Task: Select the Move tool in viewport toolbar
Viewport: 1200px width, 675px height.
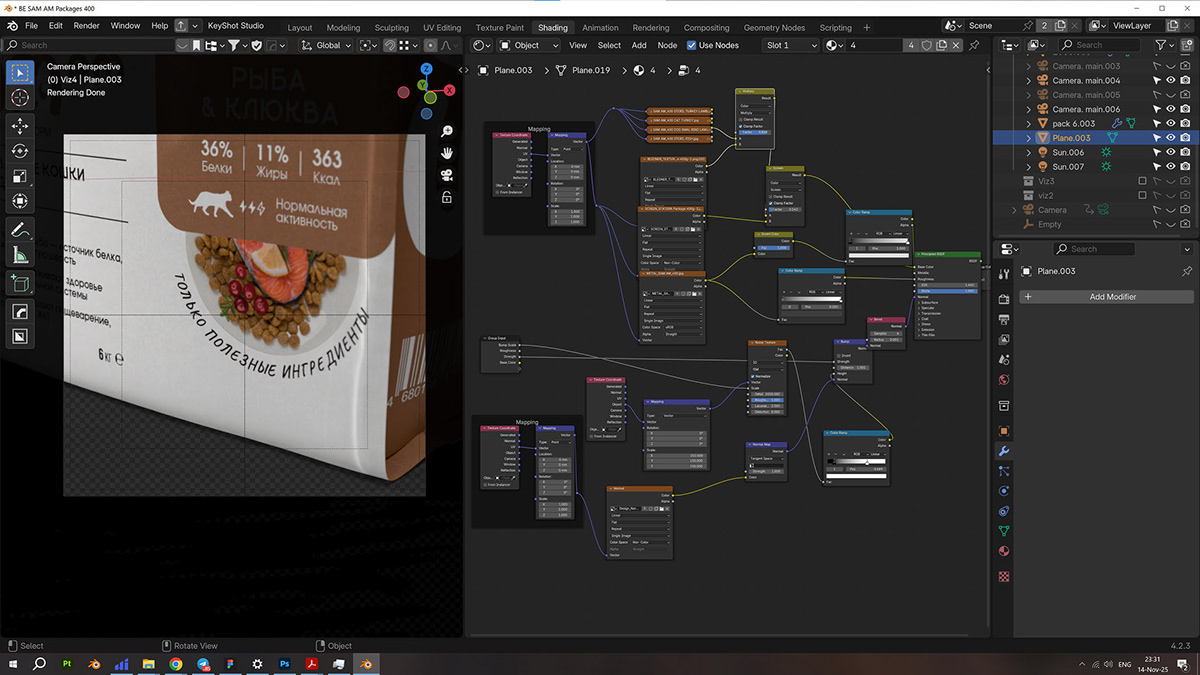Action: [x=20, y=126]
